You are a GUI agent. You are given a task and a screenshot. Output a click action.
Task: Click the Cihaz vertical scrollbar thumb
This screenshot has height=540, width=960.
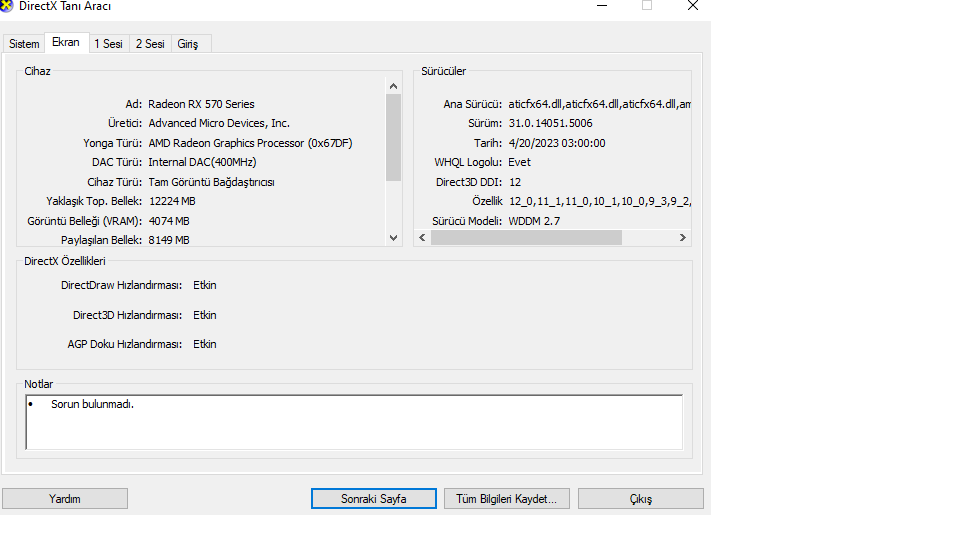394,137
